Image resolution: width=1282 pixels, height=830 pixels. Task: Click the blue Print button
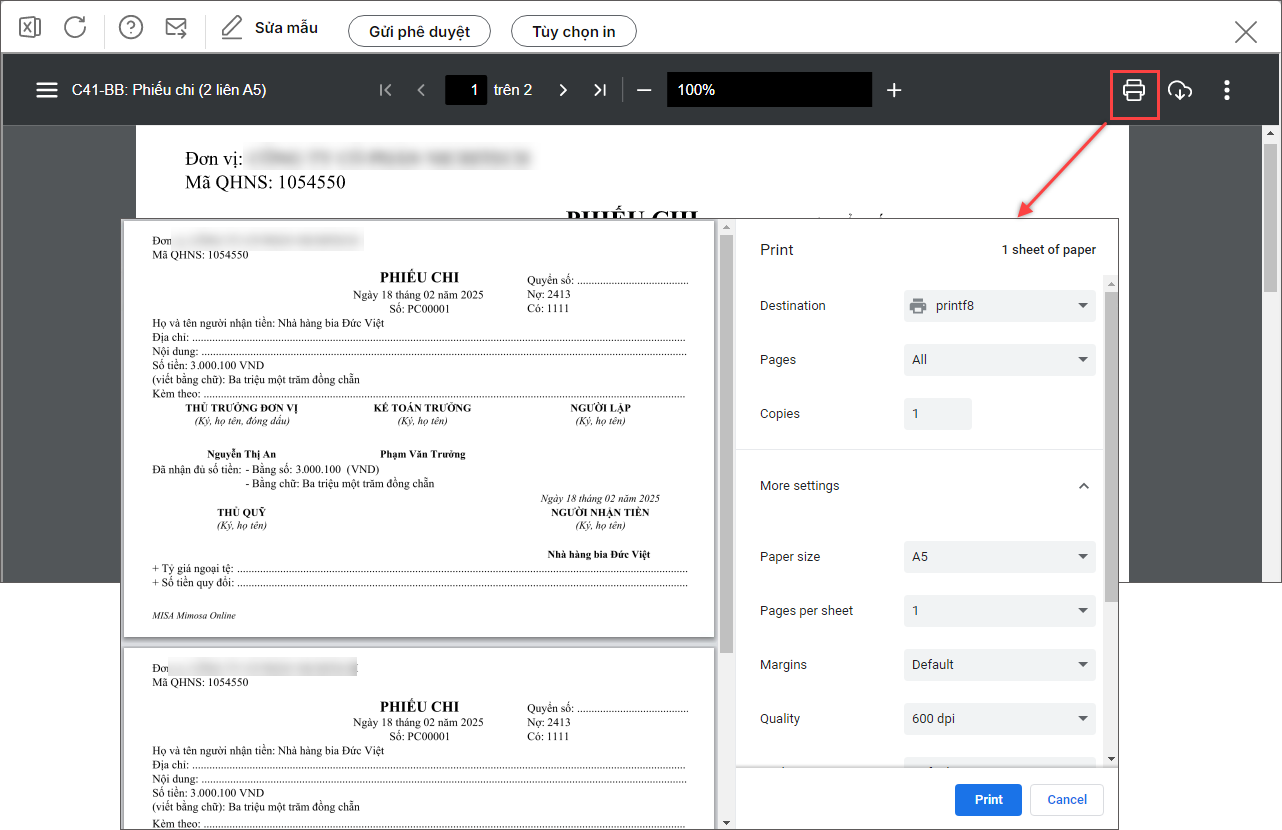988,800
